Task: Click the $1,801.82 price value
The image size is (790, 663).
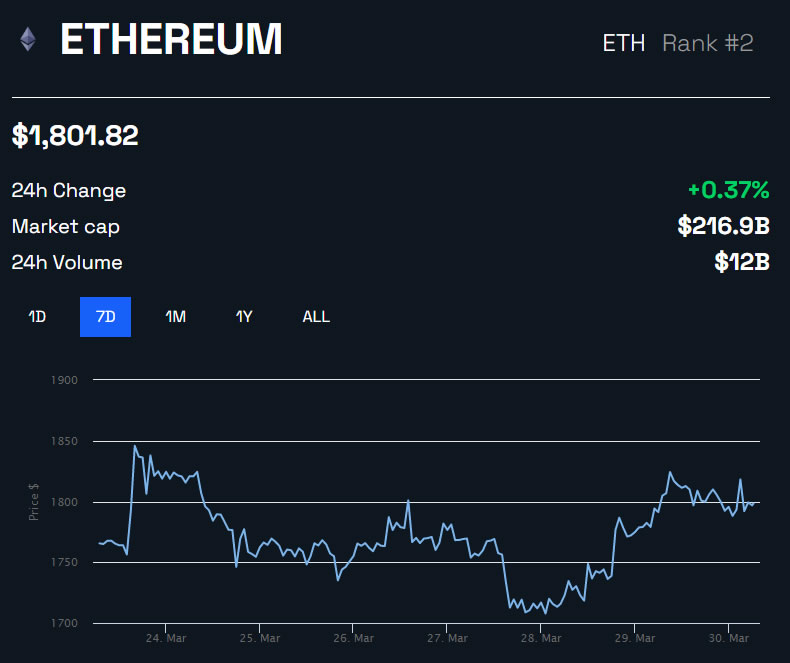Action: point(75,136)
